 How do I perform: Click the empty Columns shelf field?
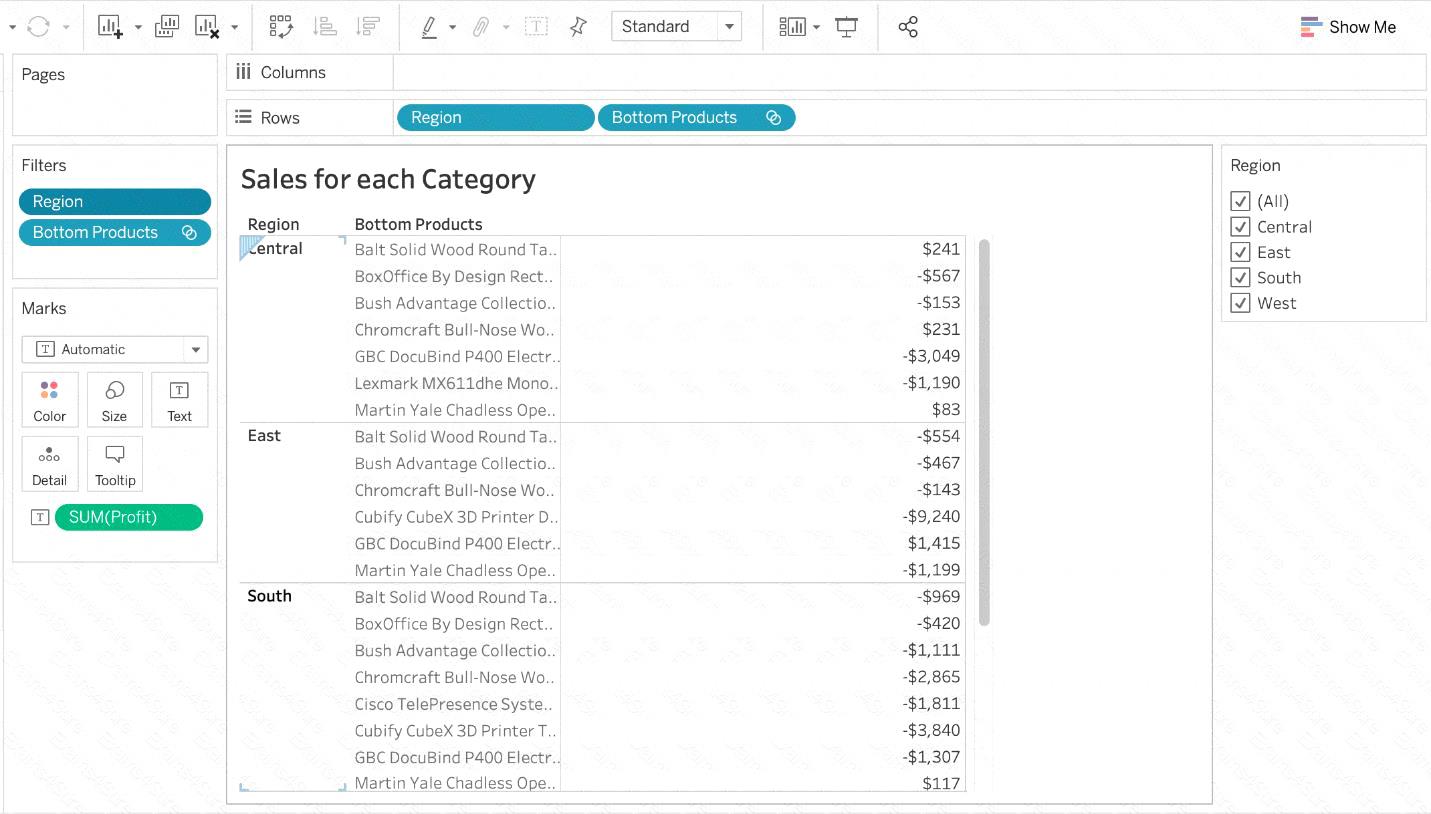[x=909, y=72]
